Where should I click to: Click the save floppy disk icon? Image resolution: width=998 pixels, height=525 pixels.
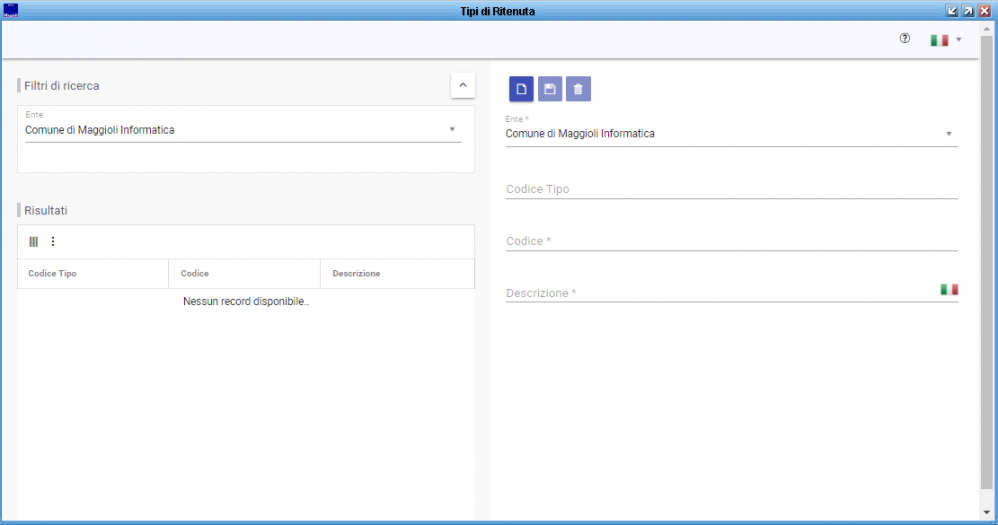(550, 89)
